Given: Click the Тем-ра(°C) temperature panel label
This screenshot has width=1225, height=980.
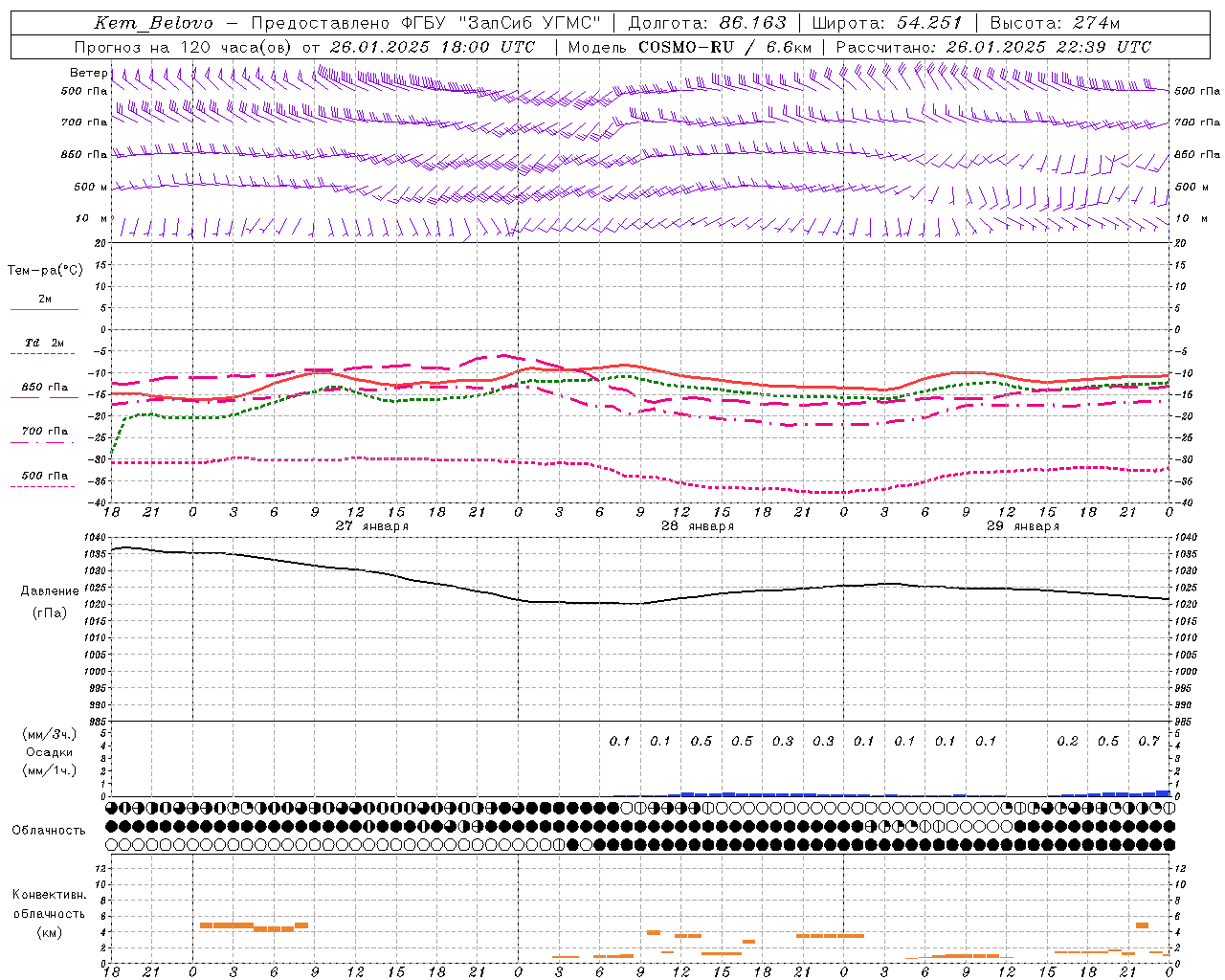Looking at the screenshot, I should tap(45, 270).
